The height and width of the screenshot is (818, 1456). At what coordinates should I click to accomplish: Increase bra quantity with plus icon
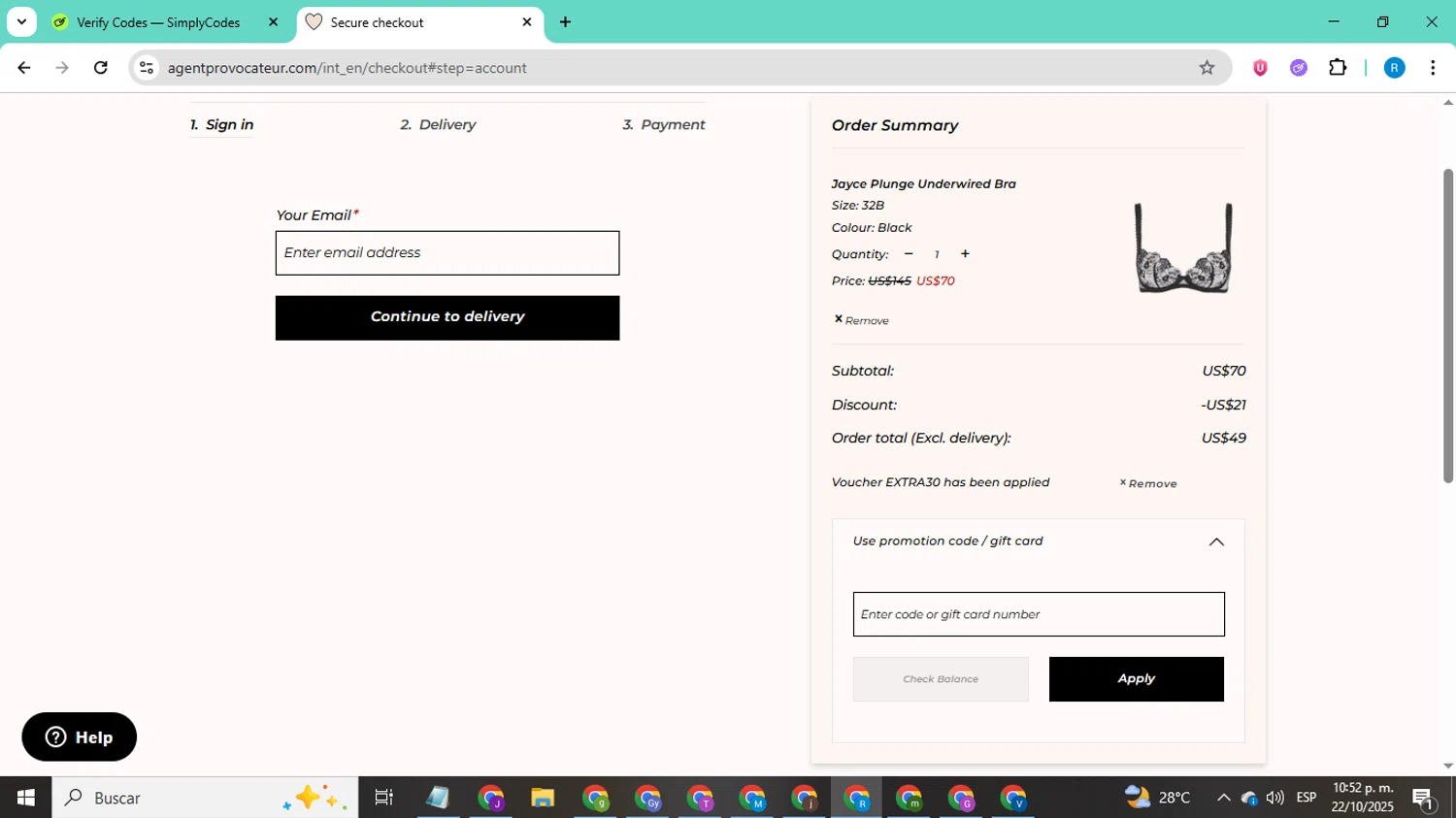tap(965, 254)
